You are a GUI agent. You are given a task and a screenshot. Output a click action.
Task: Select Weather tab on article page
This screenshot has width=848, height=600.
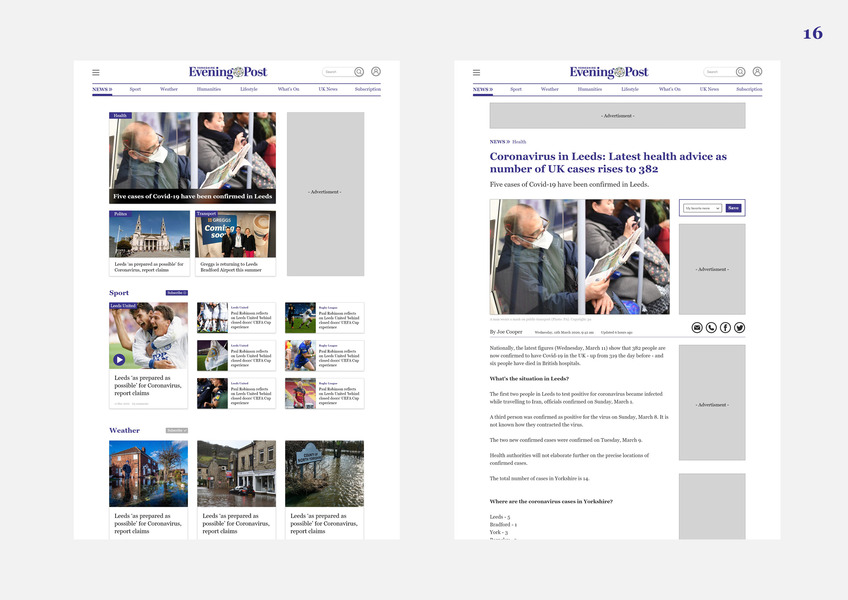[x=549, y=89]
